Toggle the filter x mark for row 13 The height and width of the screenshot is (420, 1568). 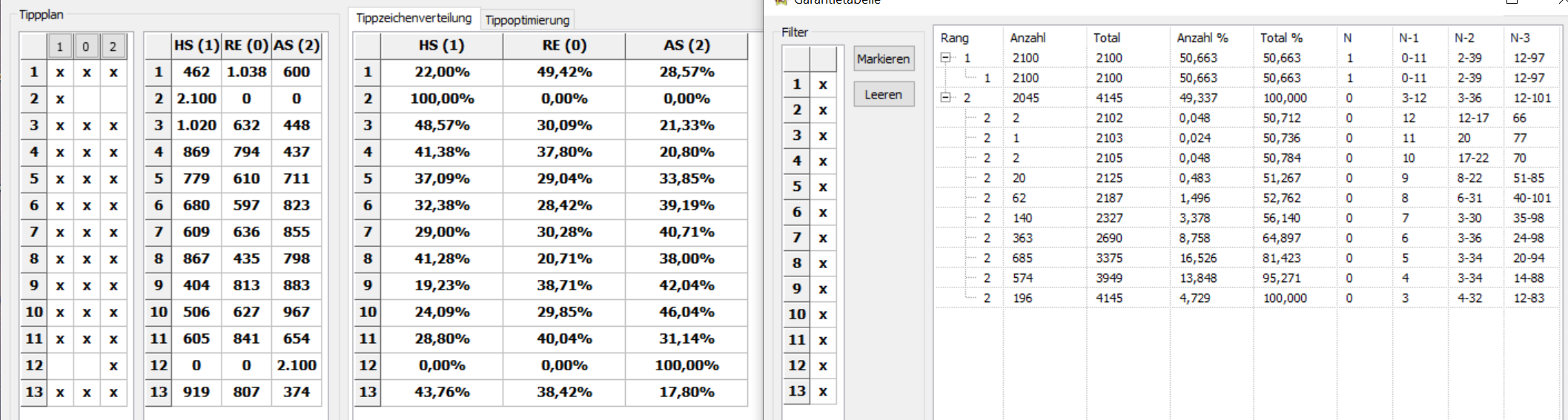point(823,391)
